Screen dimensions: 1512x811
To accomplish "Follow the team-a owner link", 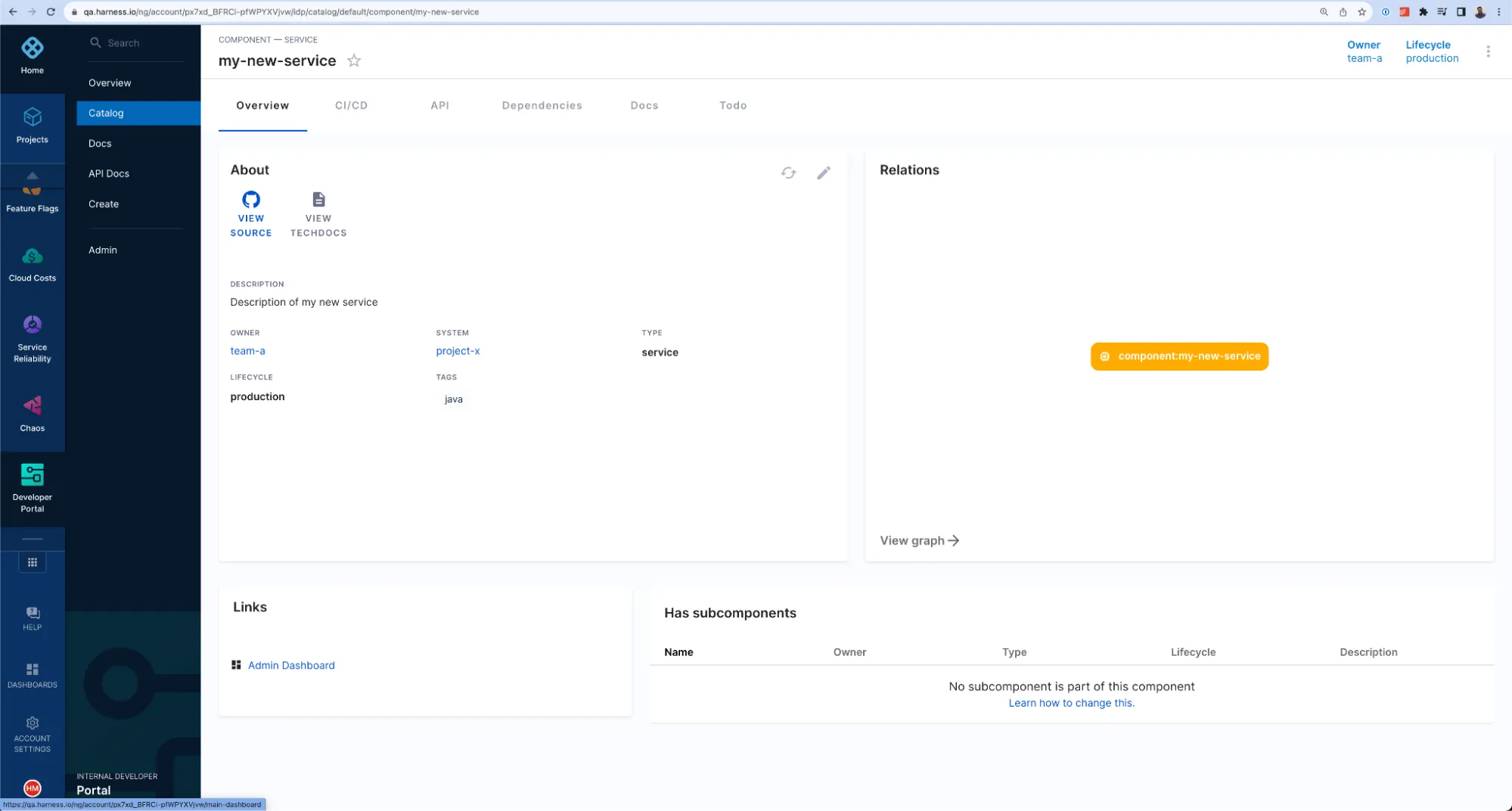I will (x=247, y=350).
